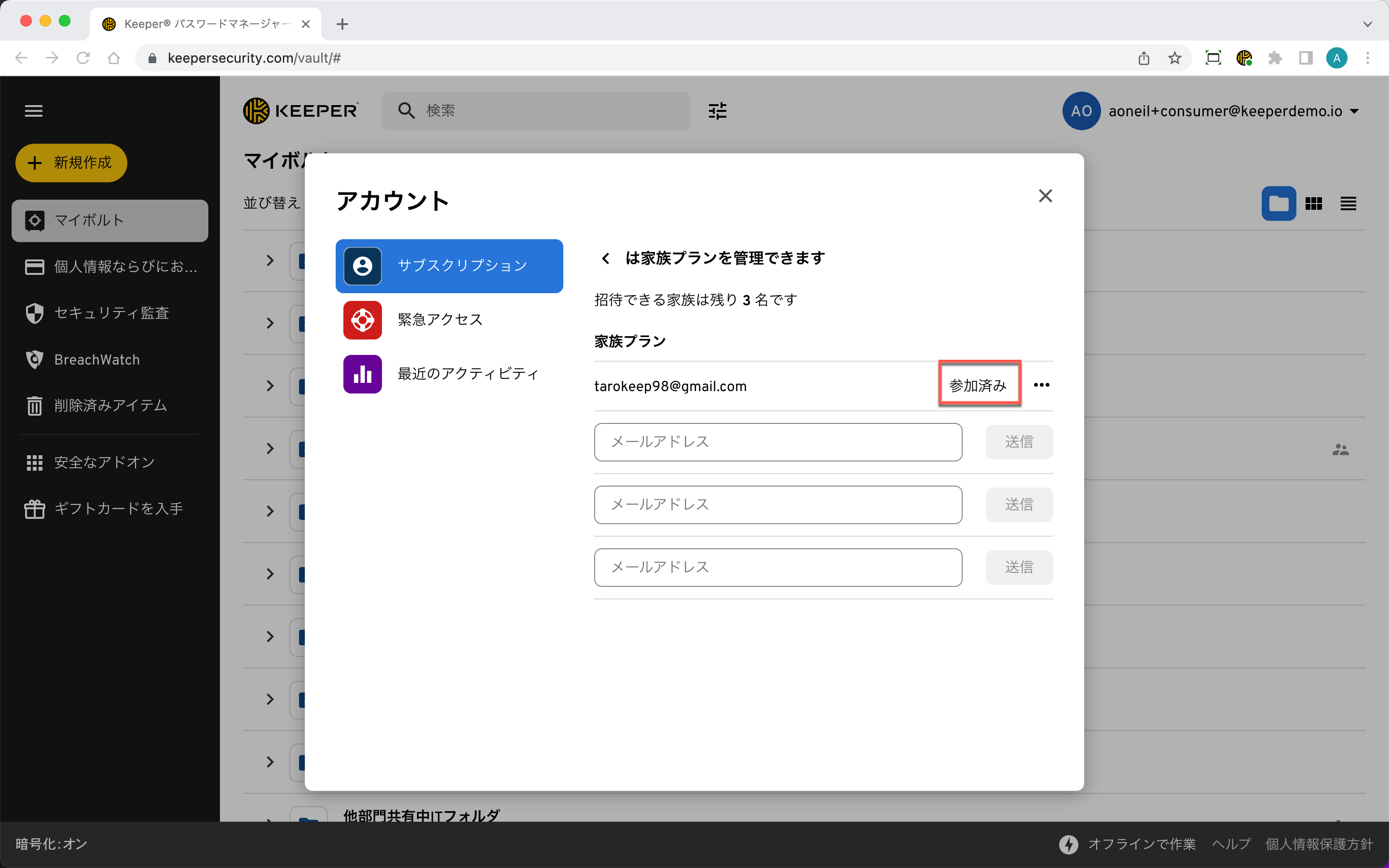Select サブスクリプション tab in account dialog

click(449, 266)
